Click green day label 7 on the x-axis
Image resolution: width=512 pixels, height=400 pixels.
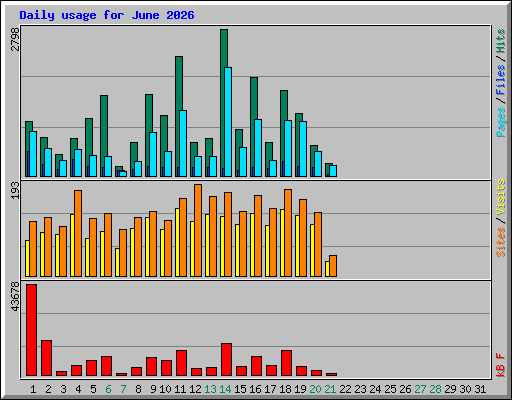123,389
